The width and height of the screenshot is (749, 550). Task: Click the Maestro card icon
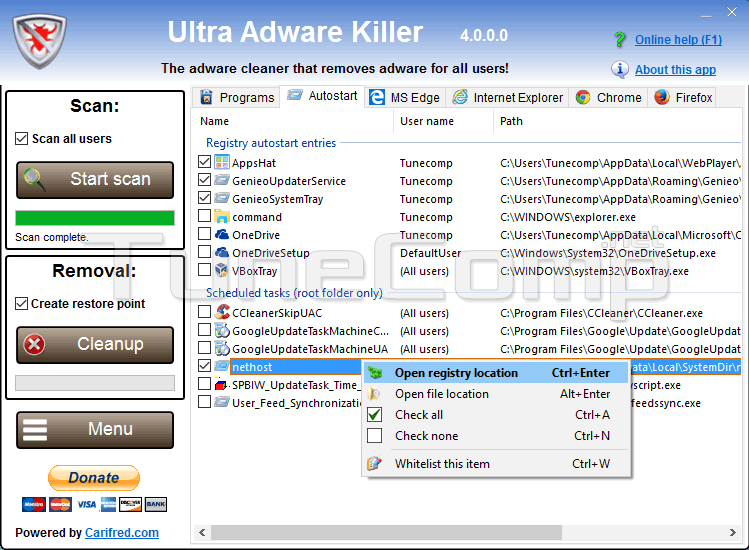(33, 504)
